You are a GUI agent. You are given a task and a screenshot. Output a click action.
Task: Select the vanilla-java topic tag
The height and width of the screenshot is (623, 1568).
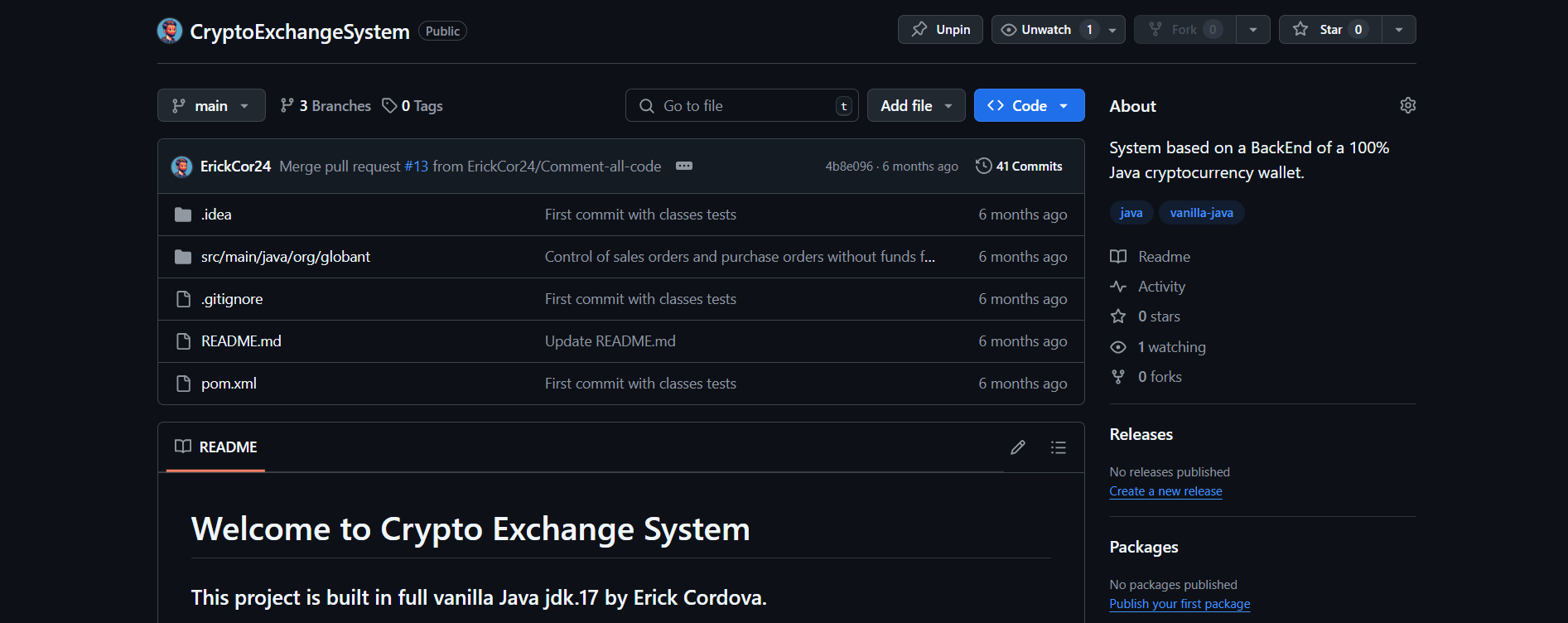coord(1201,213)
